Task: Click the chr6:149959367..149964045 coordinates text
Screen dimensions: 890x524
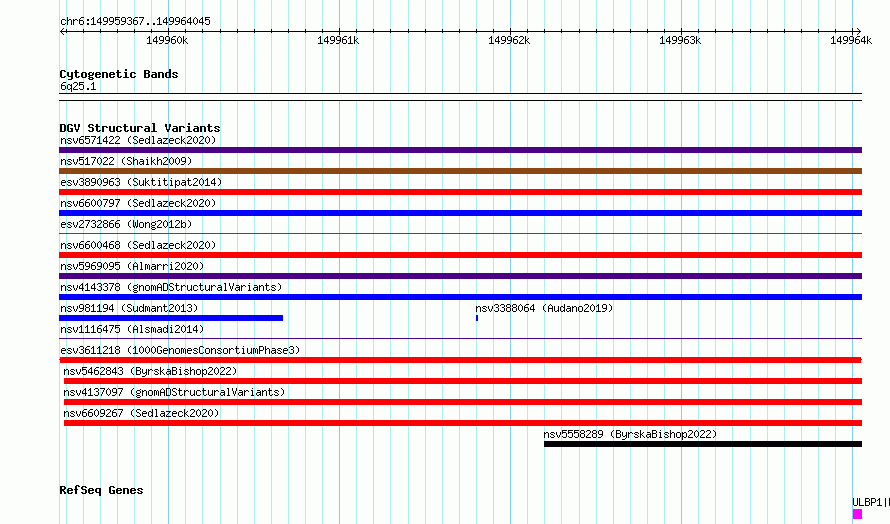Action: pos(135,21)
